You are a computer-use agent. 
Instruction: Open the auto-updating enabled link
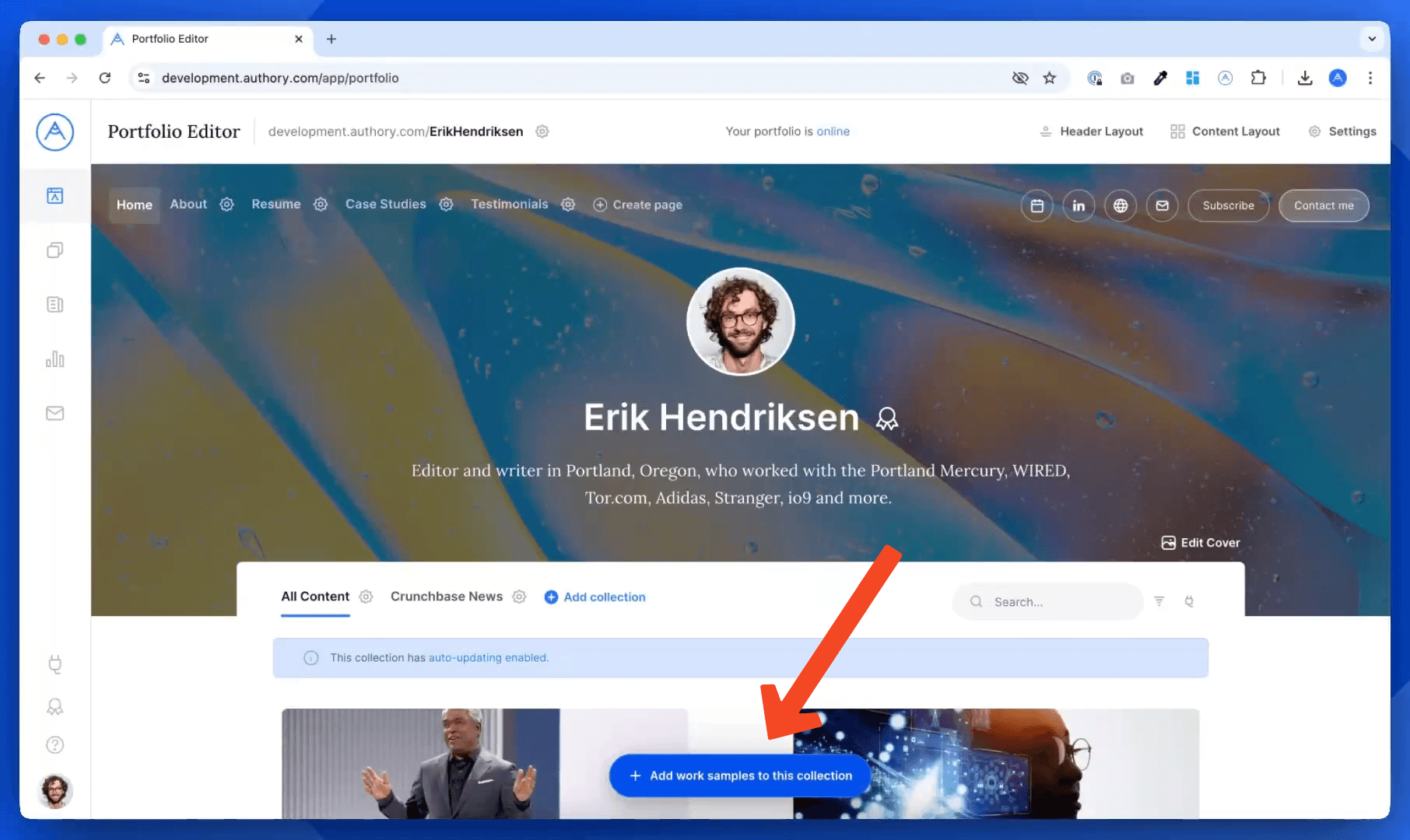[x=488, y=657]
